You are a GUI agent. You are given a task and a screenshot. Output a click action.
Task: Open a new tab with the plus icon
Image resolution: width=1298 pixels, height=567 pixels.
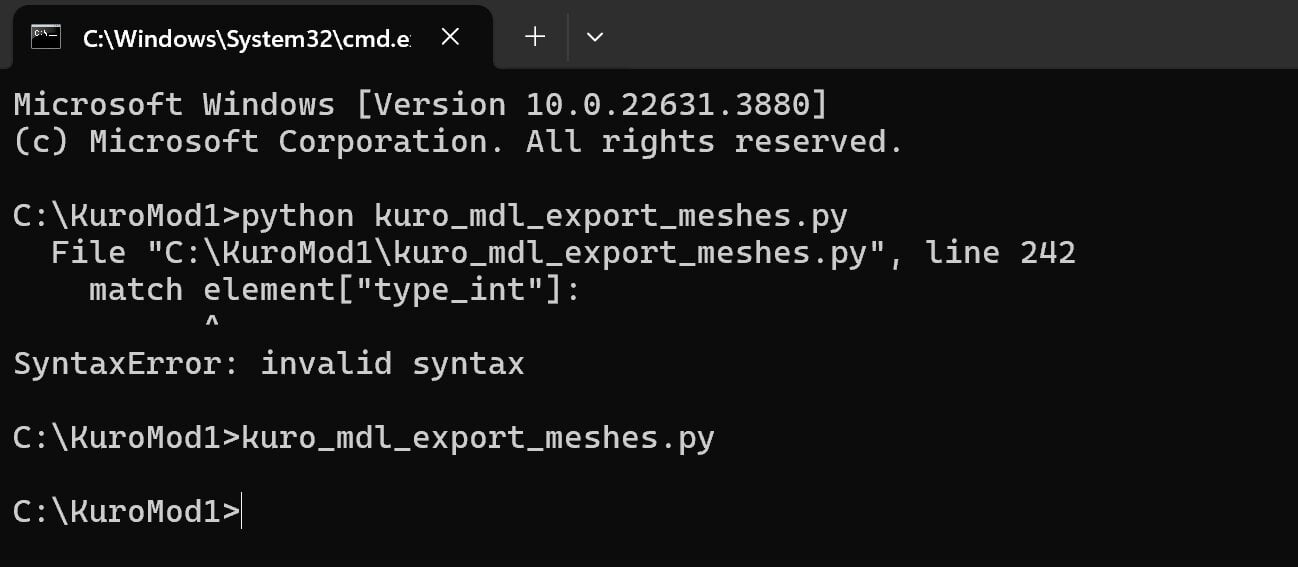(535, 37)
